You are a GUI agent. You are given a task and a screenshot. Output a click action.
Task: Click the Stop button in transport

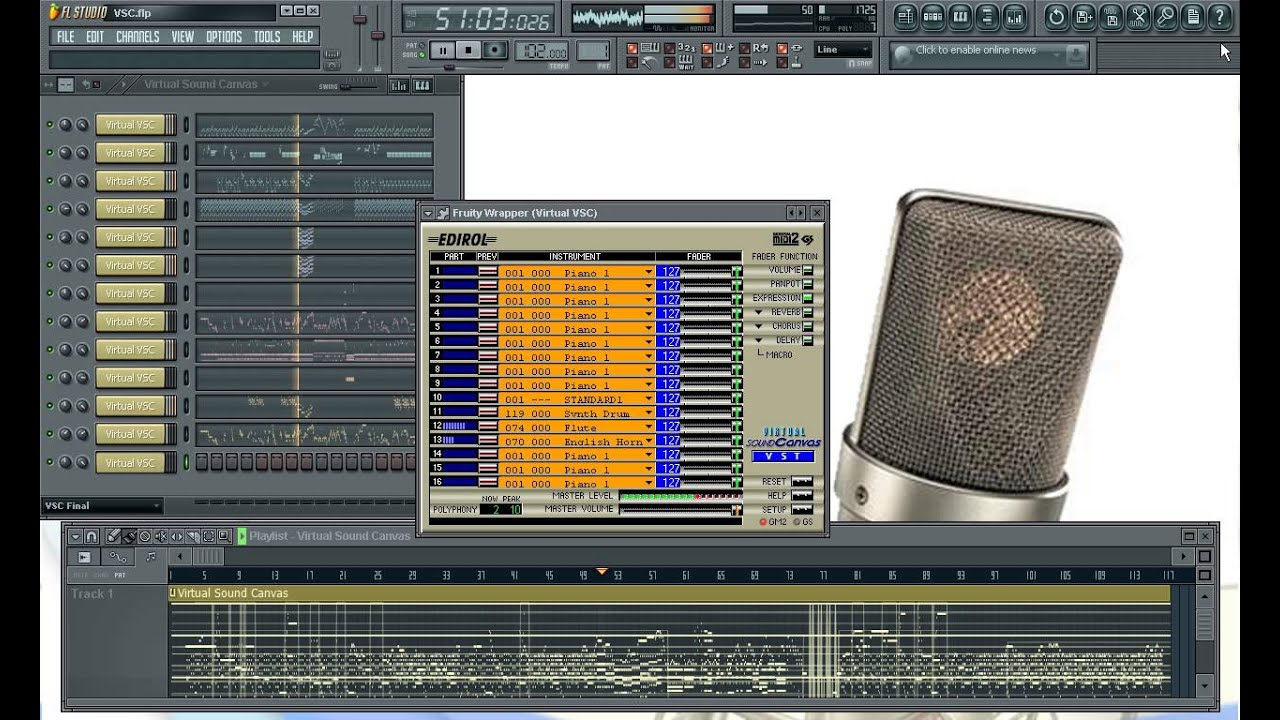pos(469,50)
